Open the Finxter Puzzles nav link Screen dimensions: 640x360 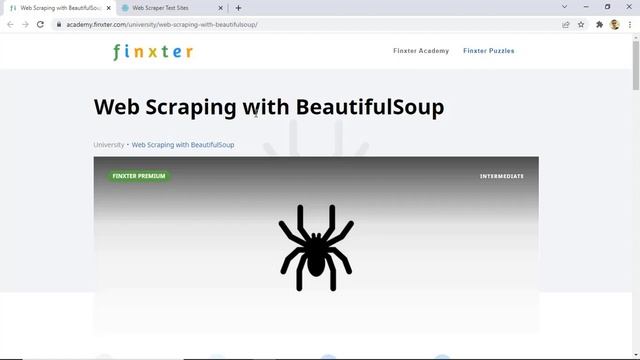(489, 51)
